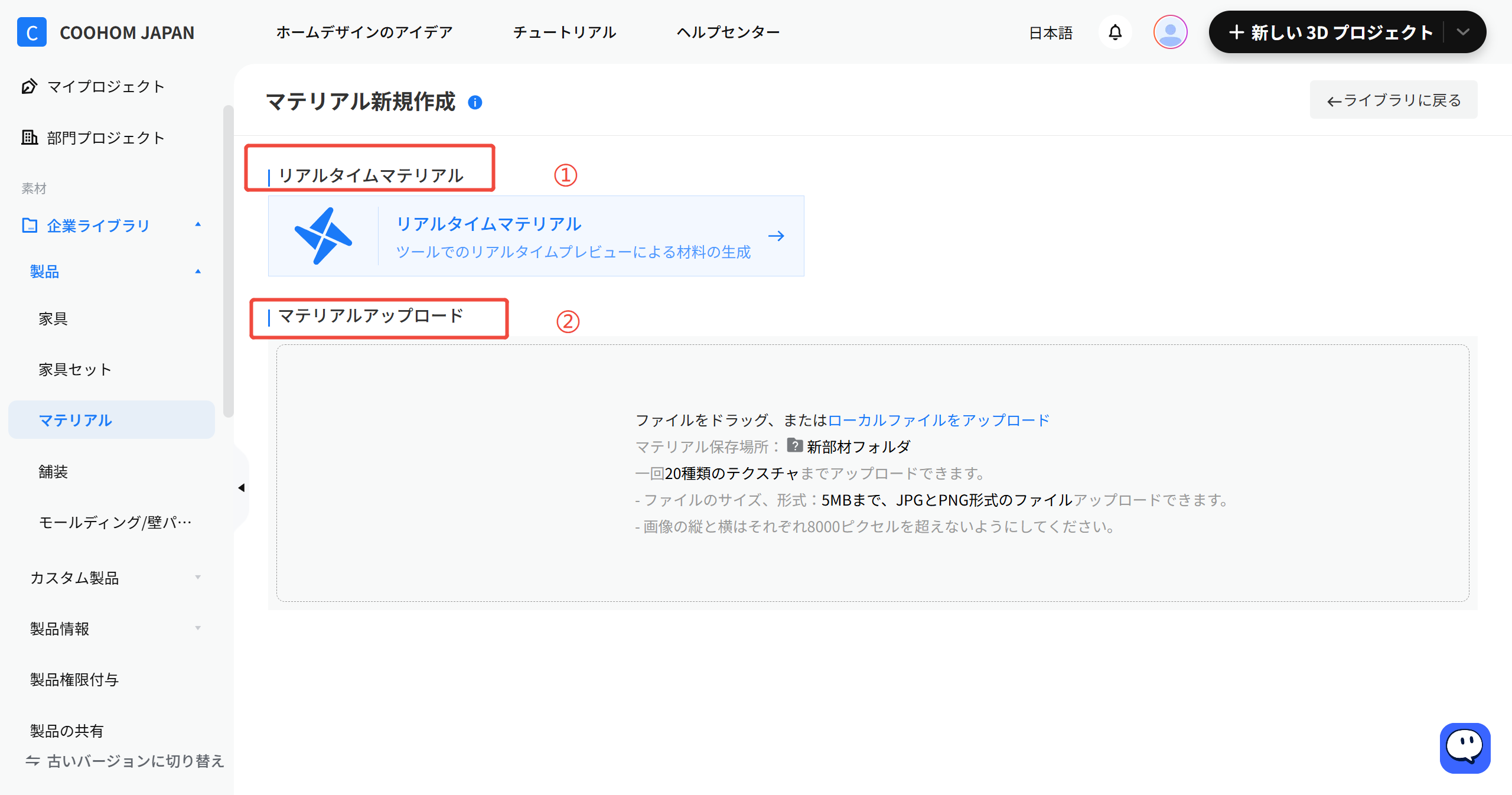Click the マイプロジェクト pen icon
Image resolution: width=1512 pixels, height=795 pixels.
[30, 86]
